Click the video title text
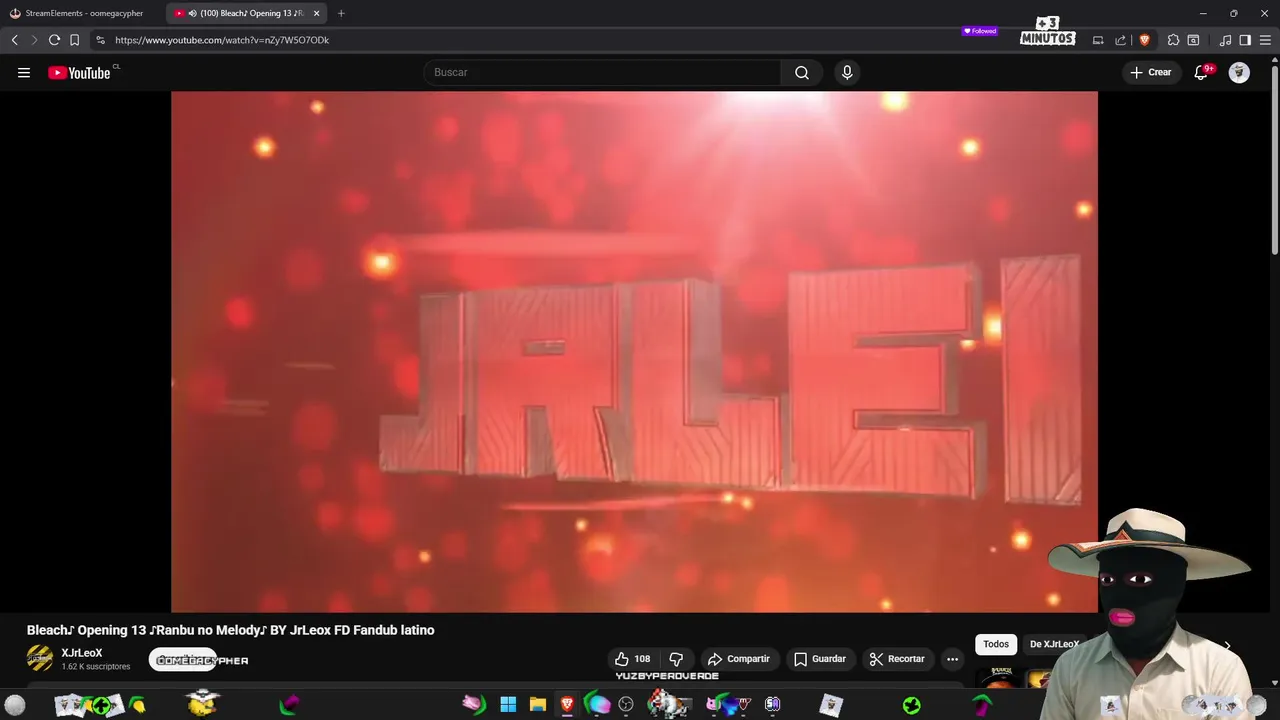 230,630
